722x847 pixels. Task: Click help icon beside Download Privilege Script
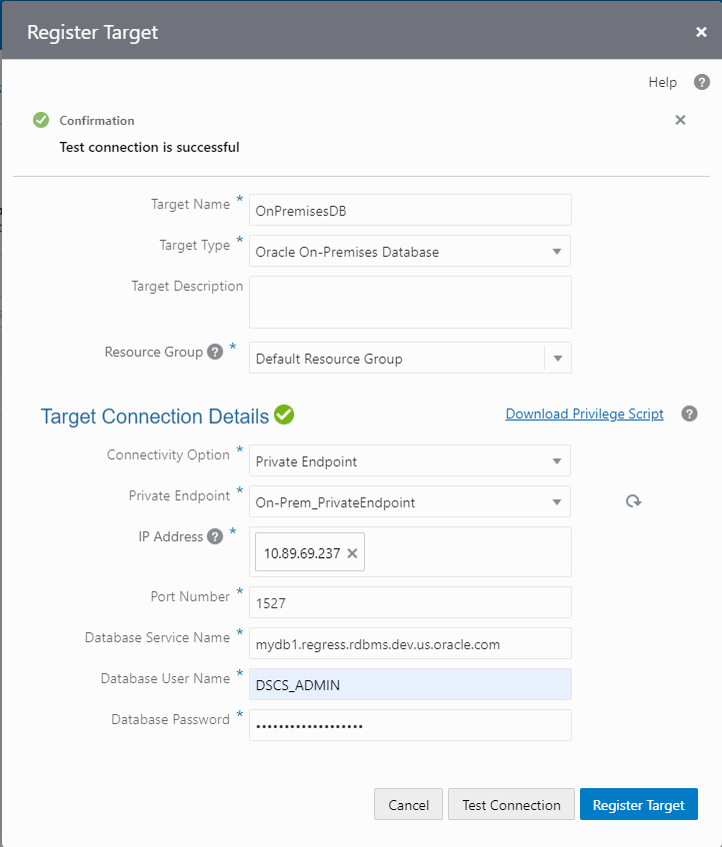[689, 414]
